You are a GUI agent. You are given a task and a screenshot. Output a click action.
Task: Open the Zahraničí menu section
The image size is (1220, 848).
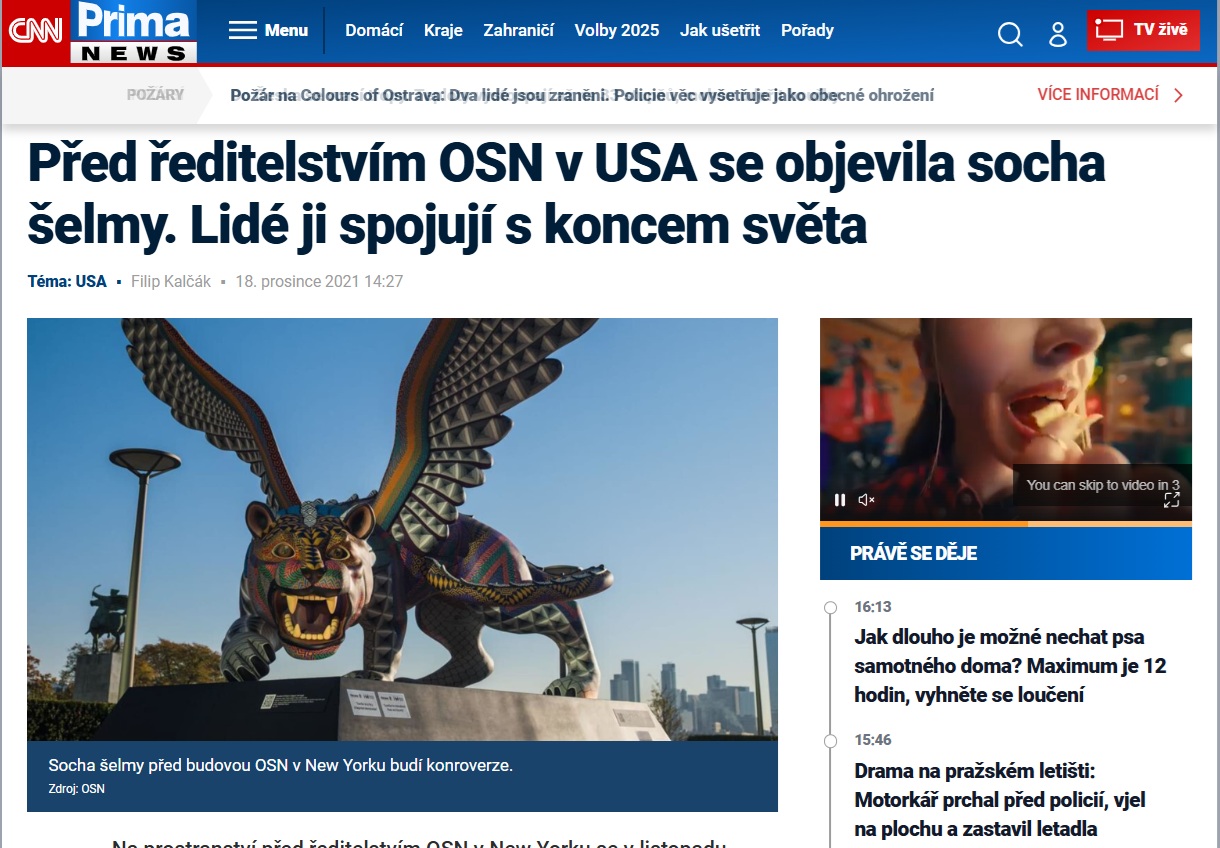518,30
